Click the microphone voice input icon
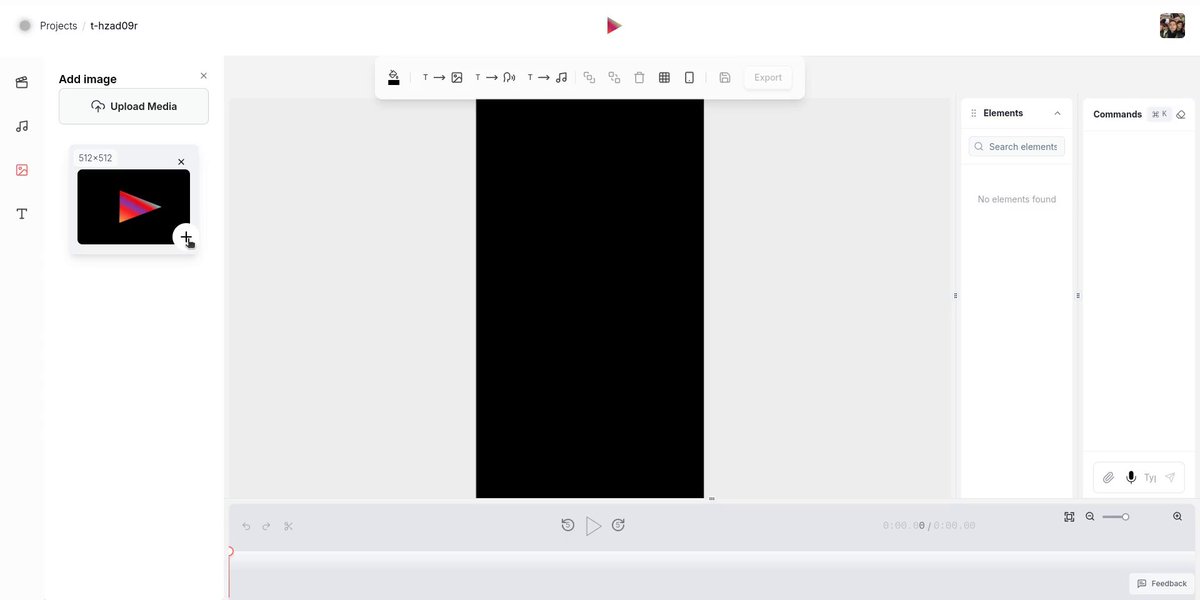This screenshot has width=1200, height=600. [x=1131, y=478]
